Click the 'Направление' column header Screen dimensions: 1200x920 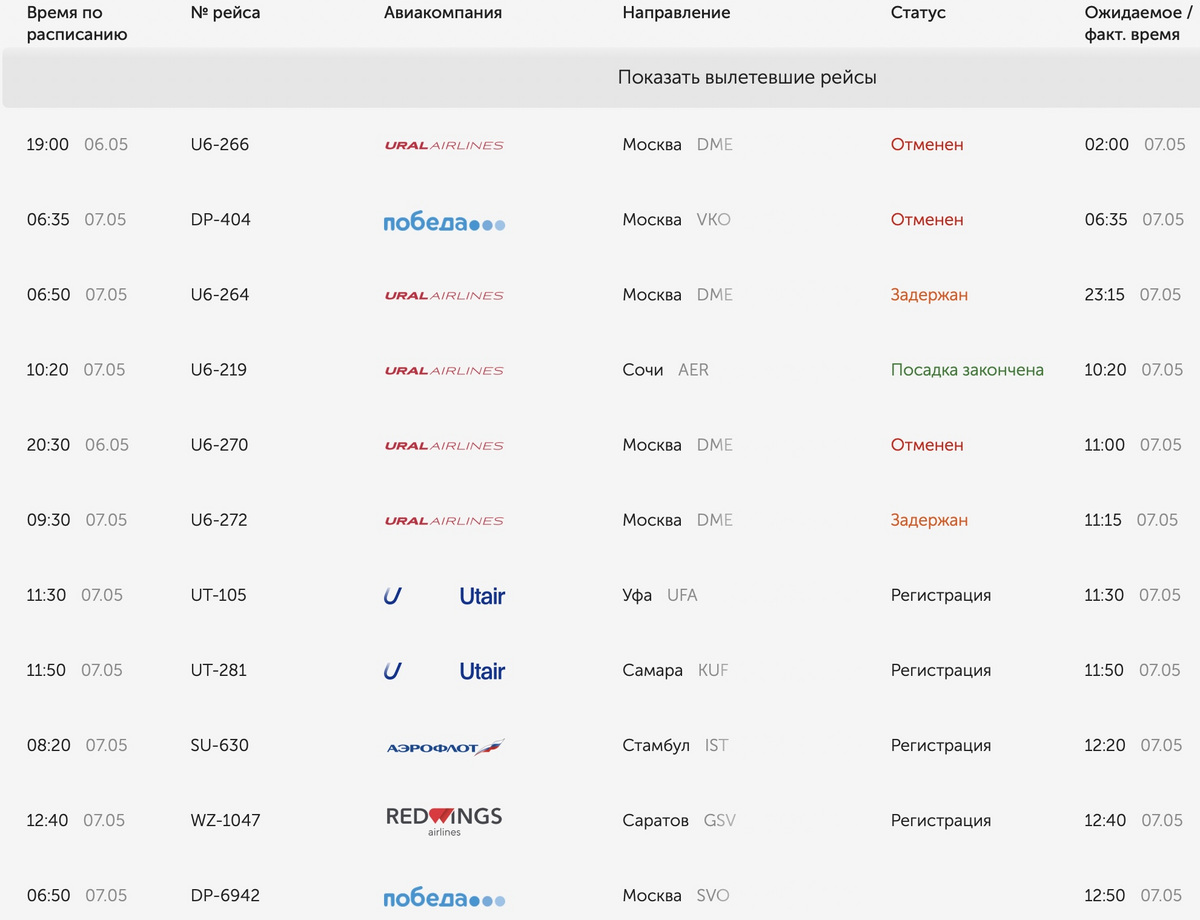point(676,13)
